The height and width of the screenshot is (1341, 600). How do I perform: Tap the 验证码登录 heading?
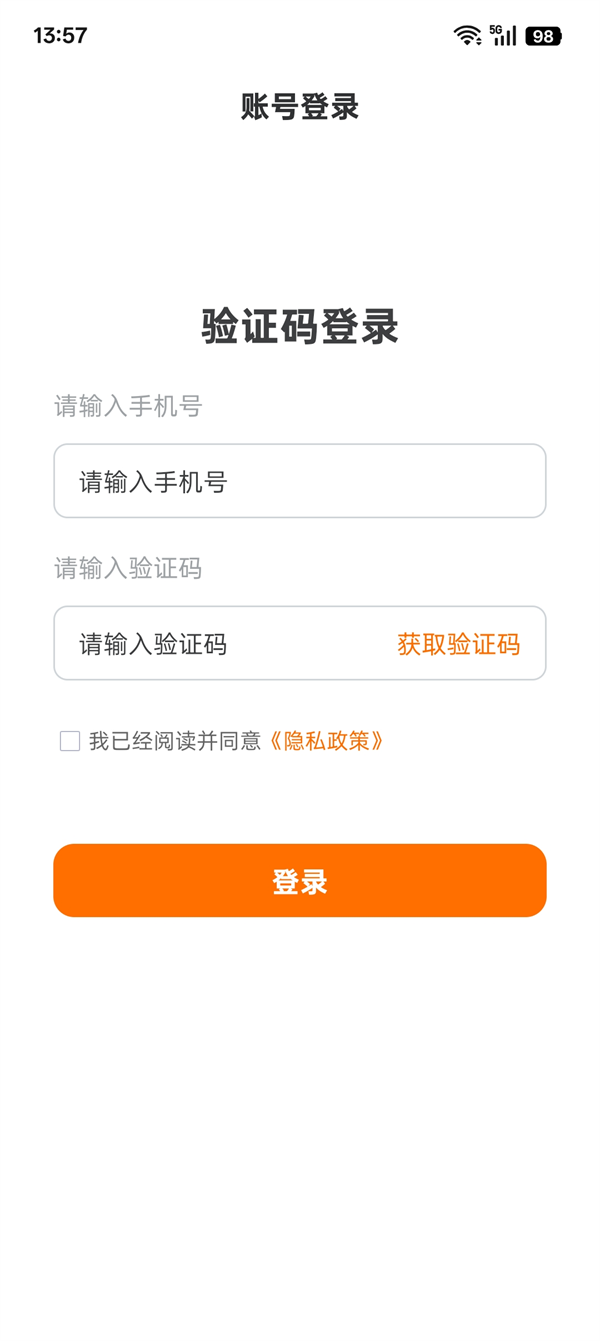(300, 327)
